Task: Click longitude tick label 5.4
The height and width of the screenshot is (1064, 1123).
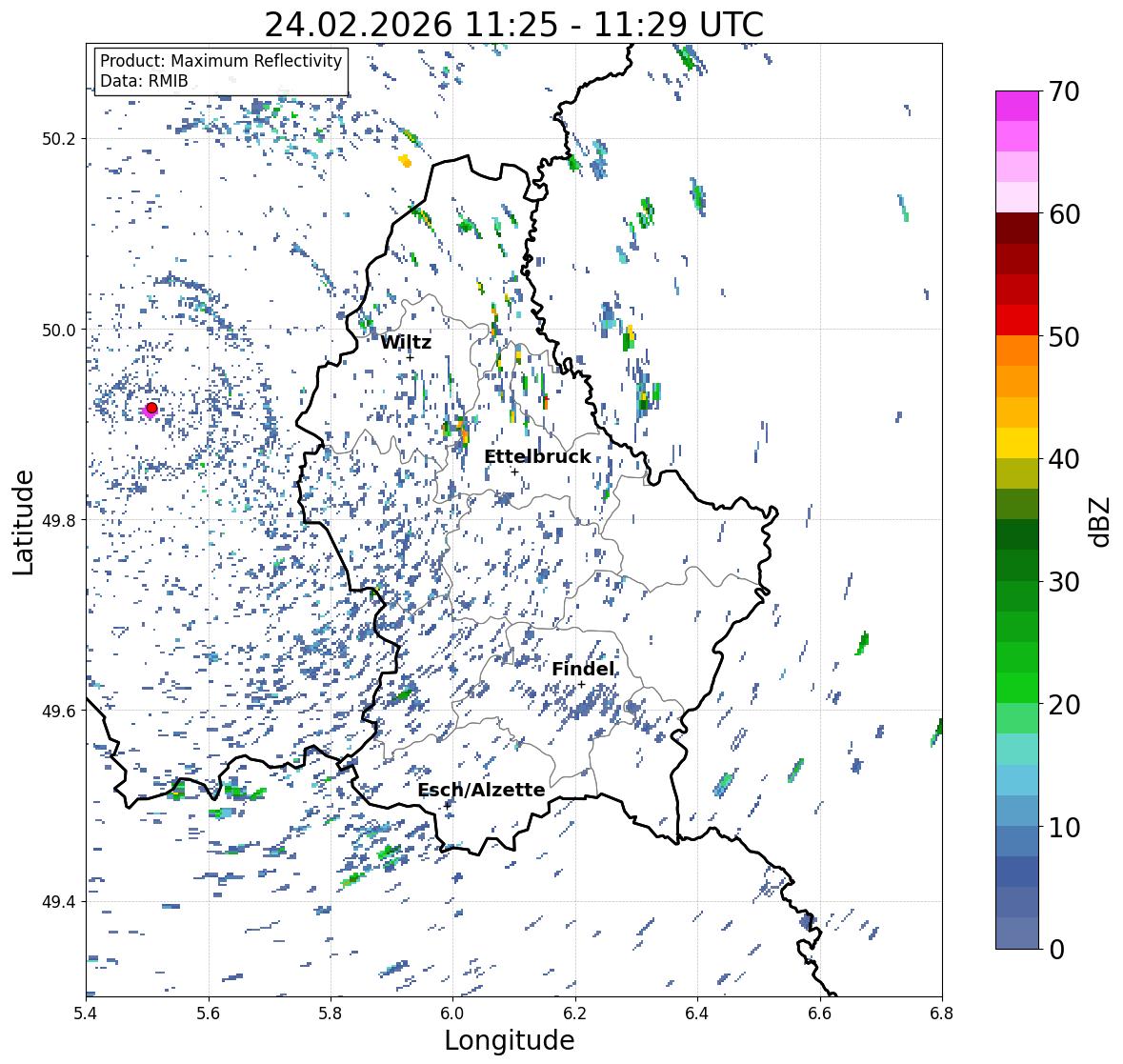Action: [86, 1013]
